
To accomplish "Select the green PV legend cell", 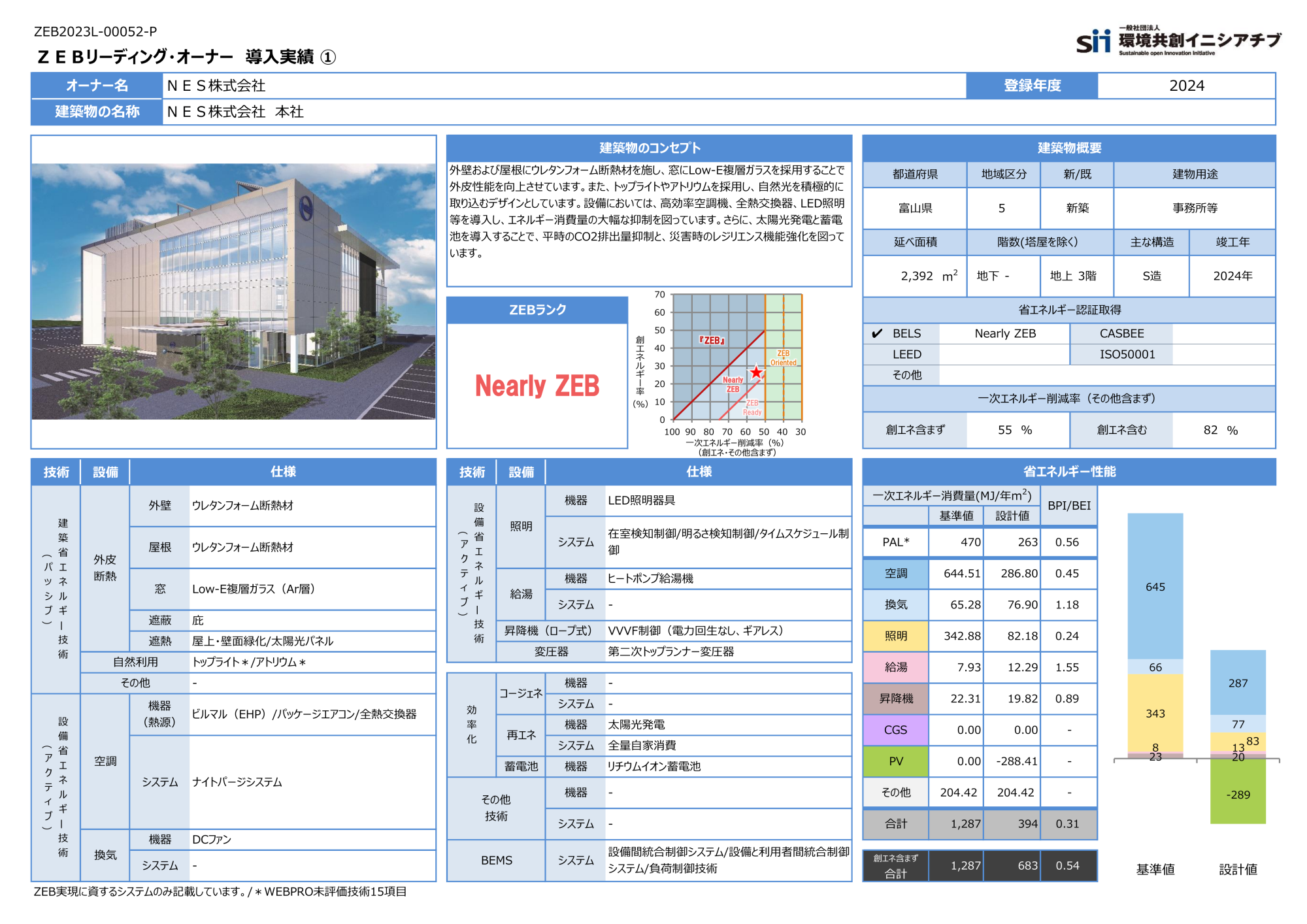I will tap(895, 762).
